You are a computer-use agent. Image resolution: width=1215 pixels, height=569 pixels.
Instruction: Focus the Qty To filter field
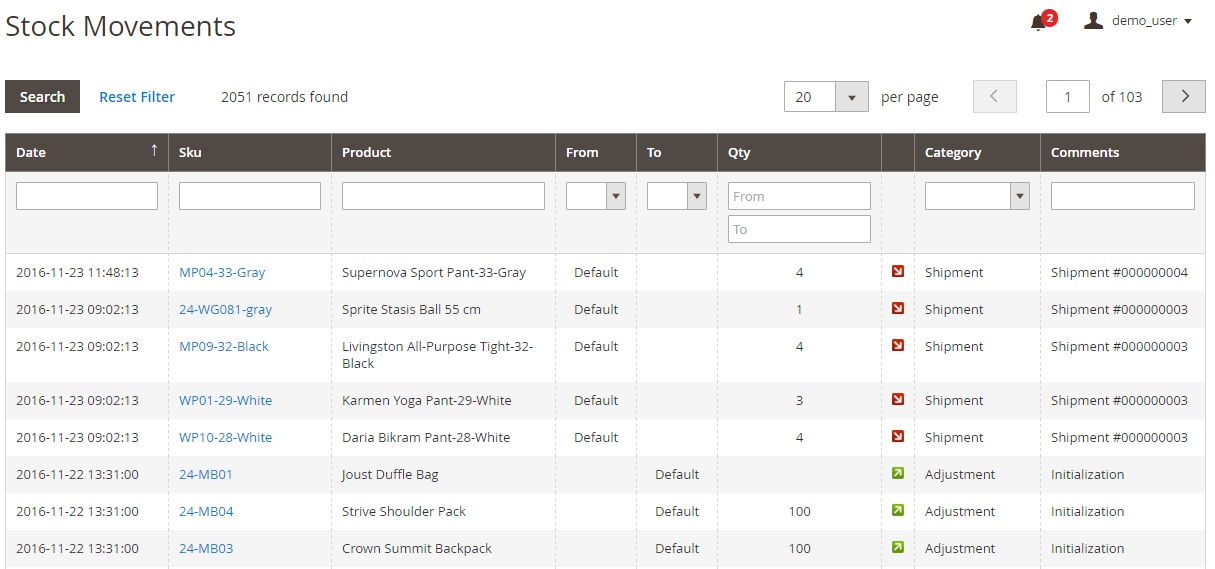click(x=799, y=229)
